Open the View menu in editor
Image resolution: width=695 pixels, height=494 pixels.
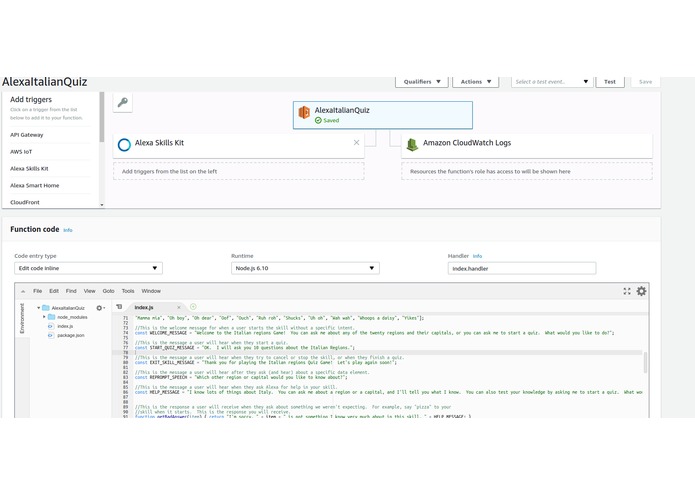90,291
